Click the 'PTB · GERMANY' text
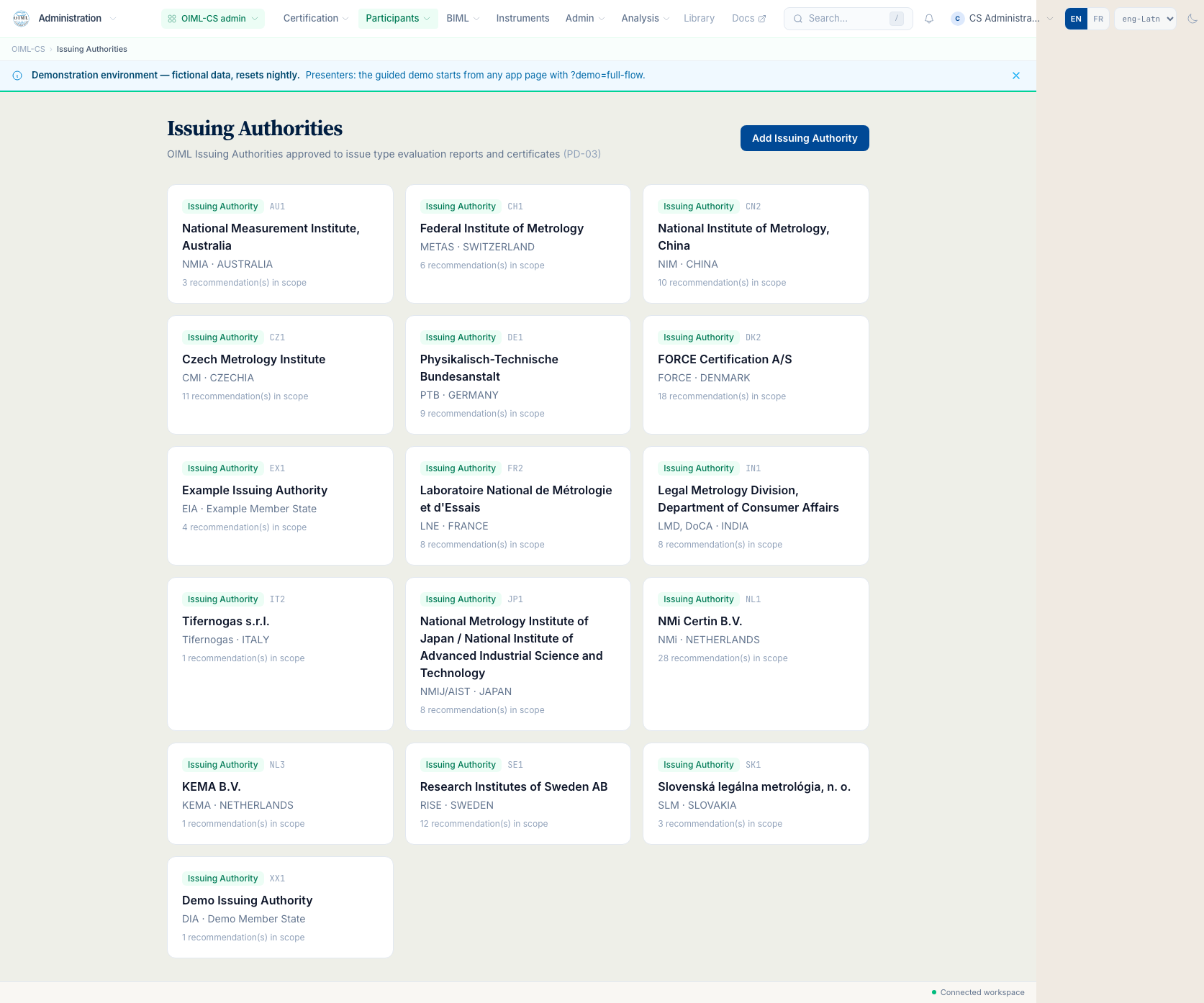This screenshot has width=1204, height=1003. [459, 395]
